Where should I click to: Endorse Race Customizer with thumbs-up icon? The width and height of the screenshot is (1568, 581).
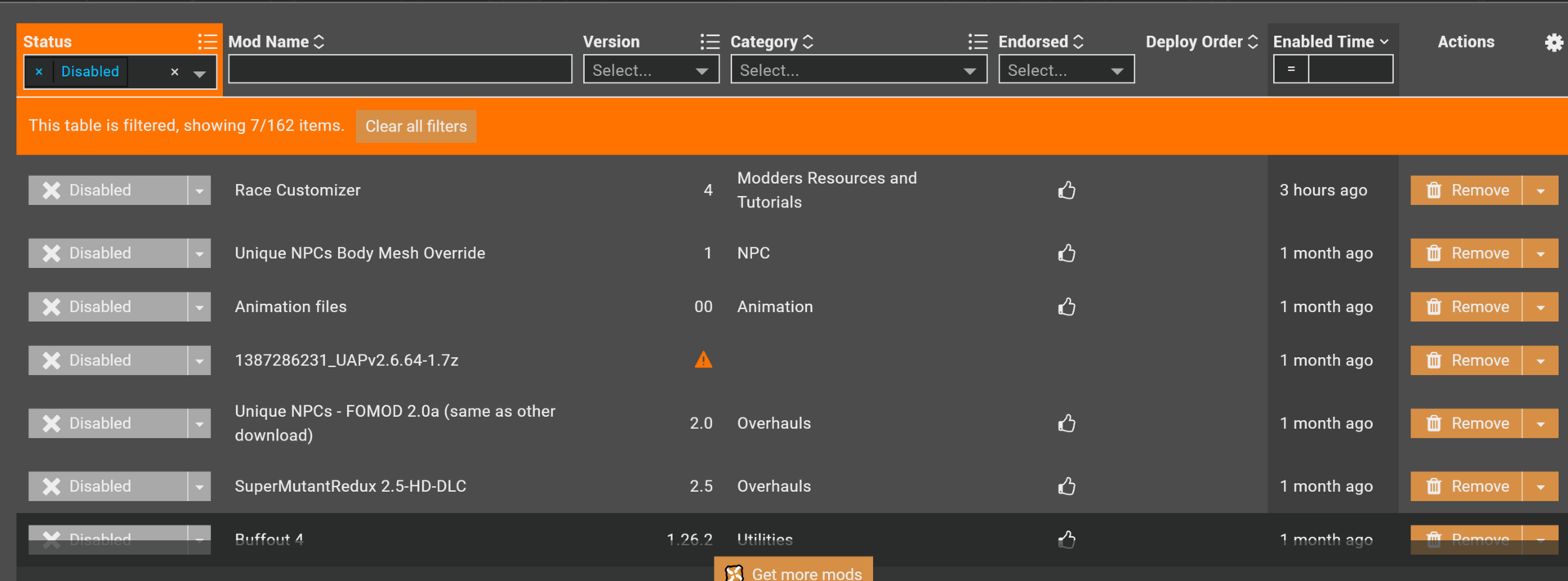coord(1067,190)
